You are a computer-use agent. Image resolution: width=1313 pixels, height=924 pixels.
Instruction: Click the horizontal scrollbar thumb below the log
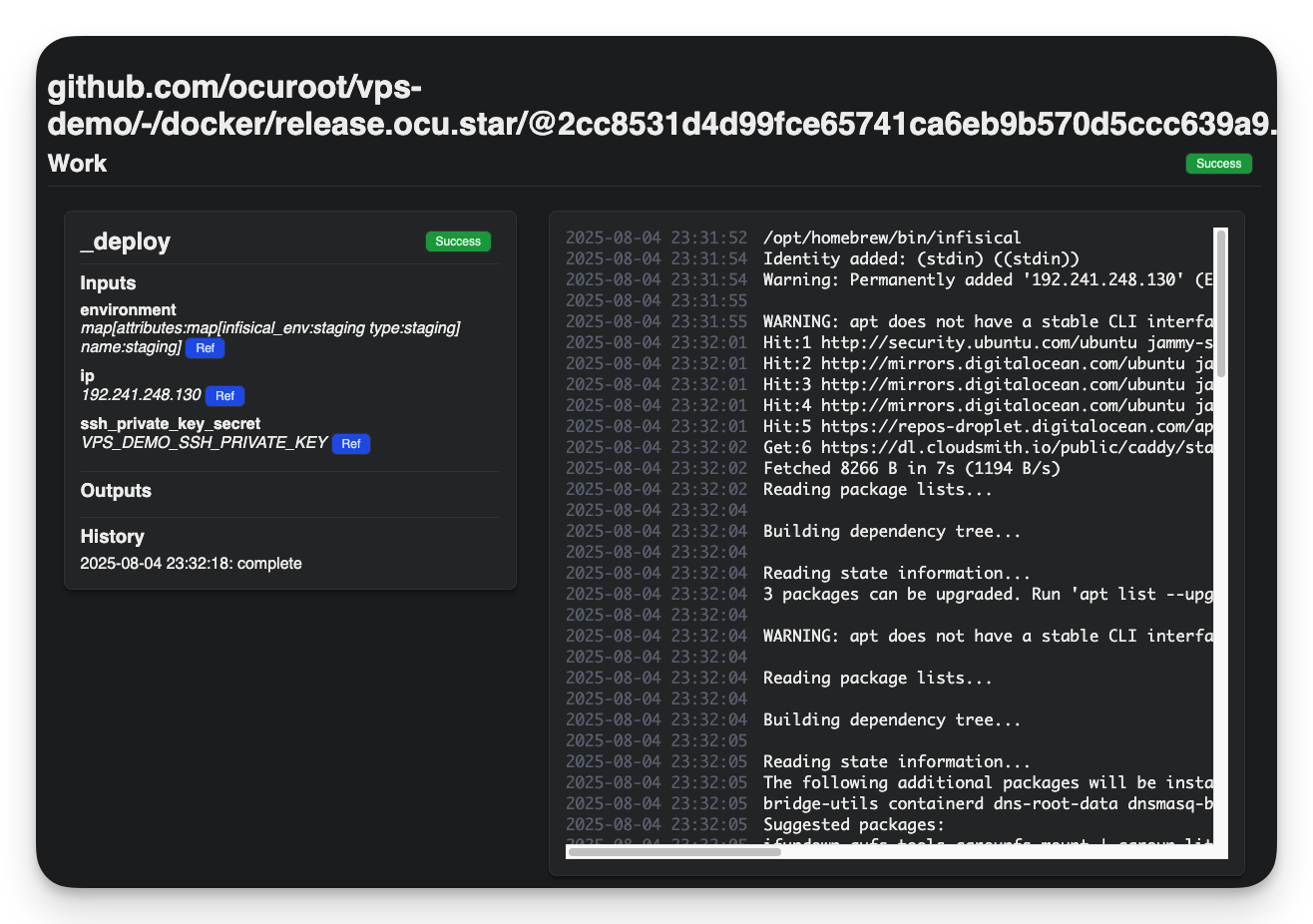coord(674,852)
